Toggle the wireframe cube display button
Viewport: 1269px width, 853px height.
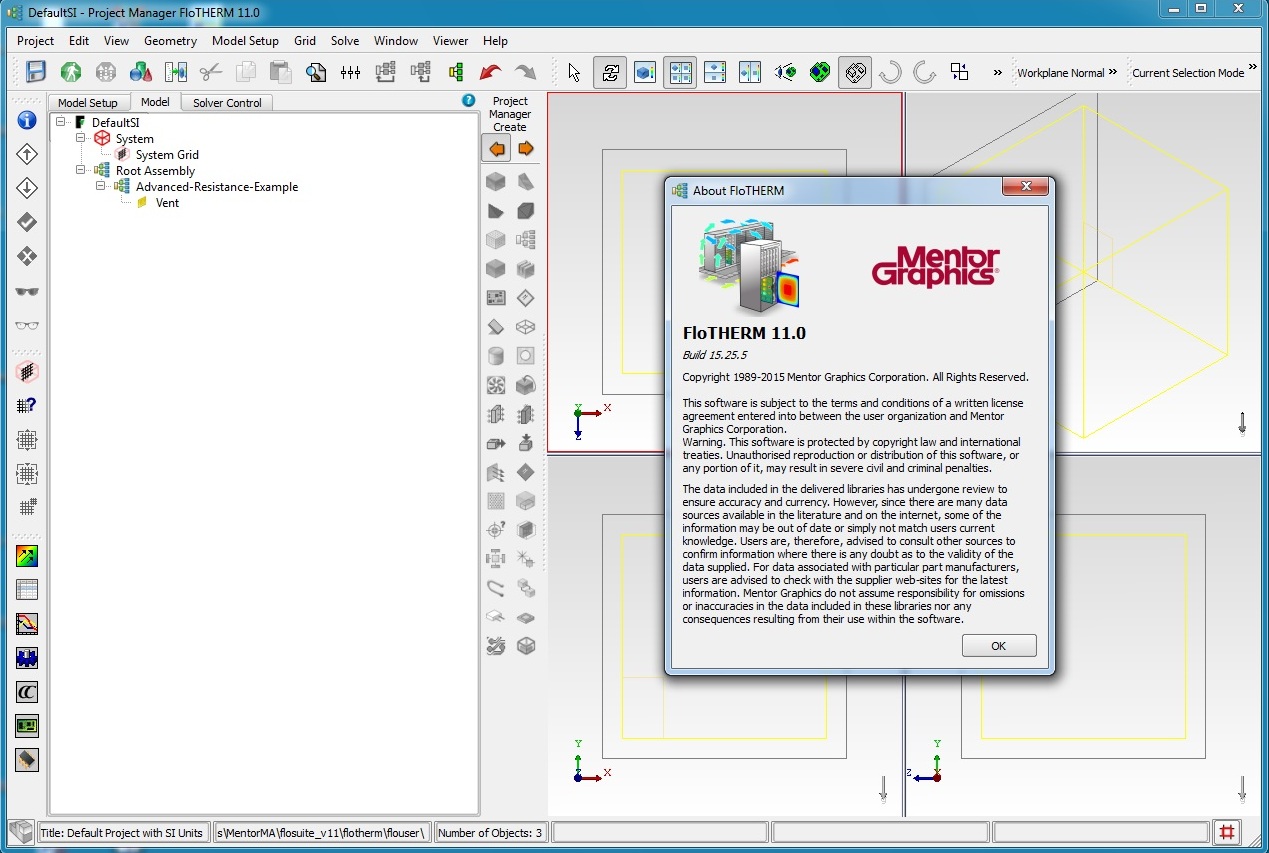click(x=855, y=72)
